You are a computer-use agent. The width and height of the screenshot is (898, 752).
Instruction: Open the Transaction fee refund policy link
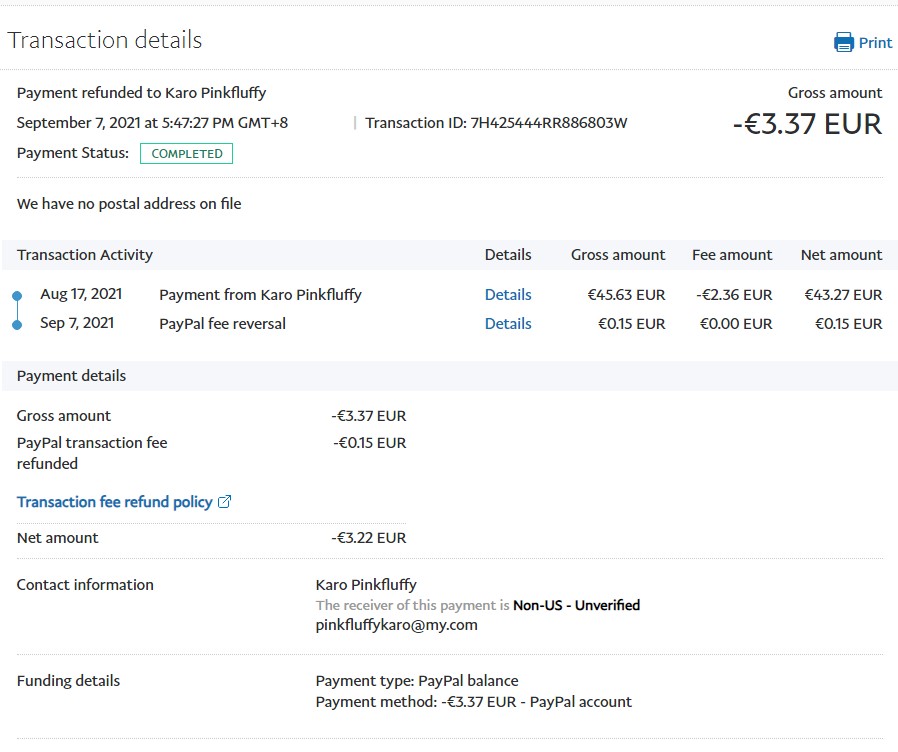pyautogui.click(x=115, y=502)
